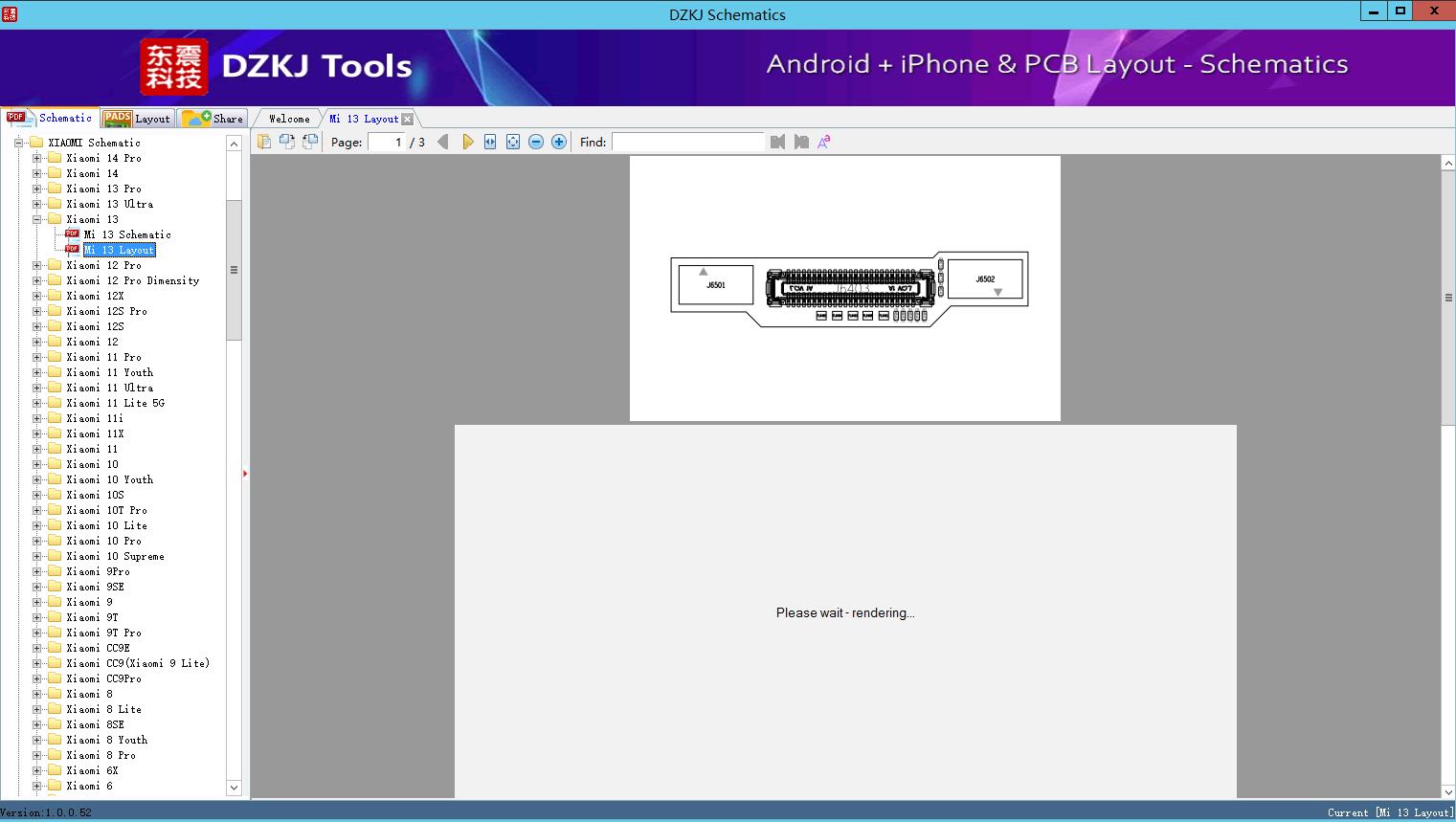Close the Mi 13 Layout tab
The height and width of the screenshot is (822, 1456).
pos(408,119)
